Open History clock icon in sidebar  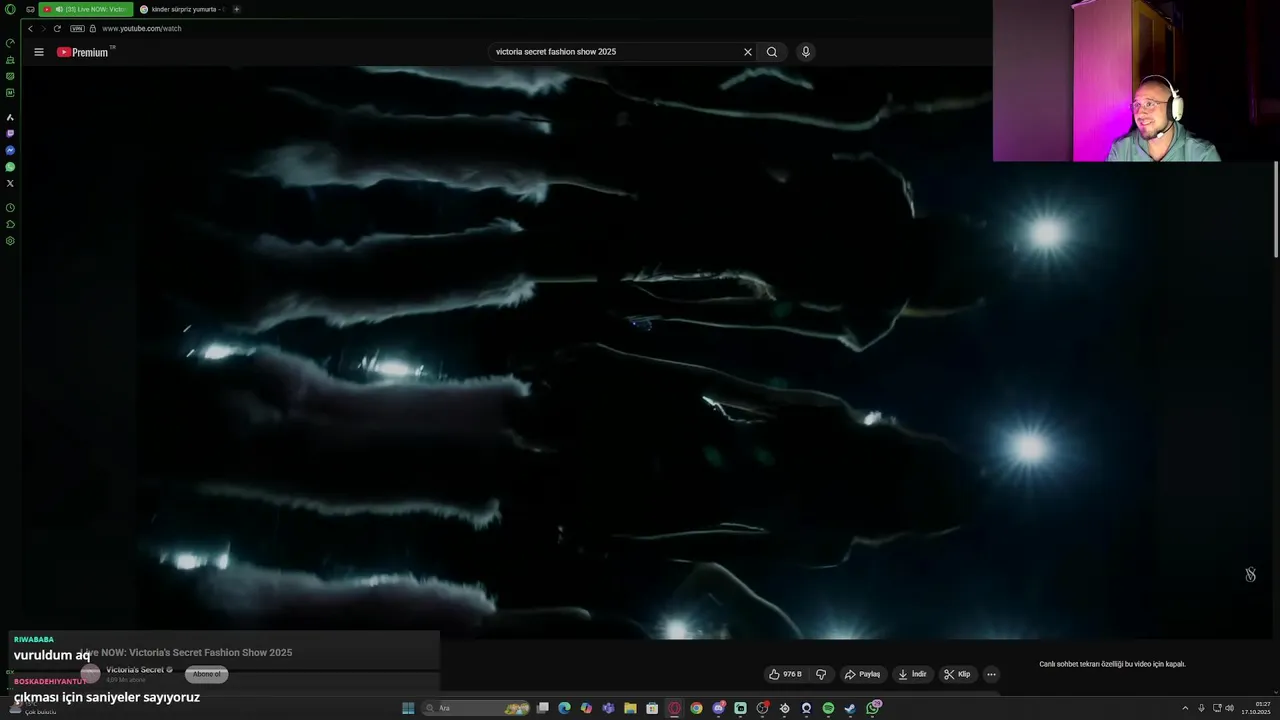10,208
